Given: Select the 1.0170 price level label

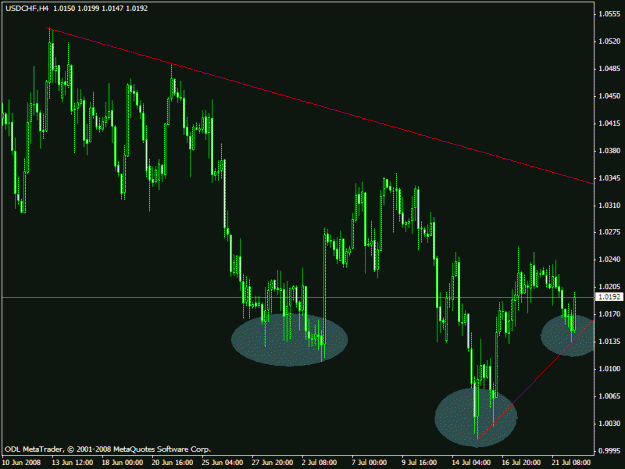Looking at the screenshot, I should 610,314.
